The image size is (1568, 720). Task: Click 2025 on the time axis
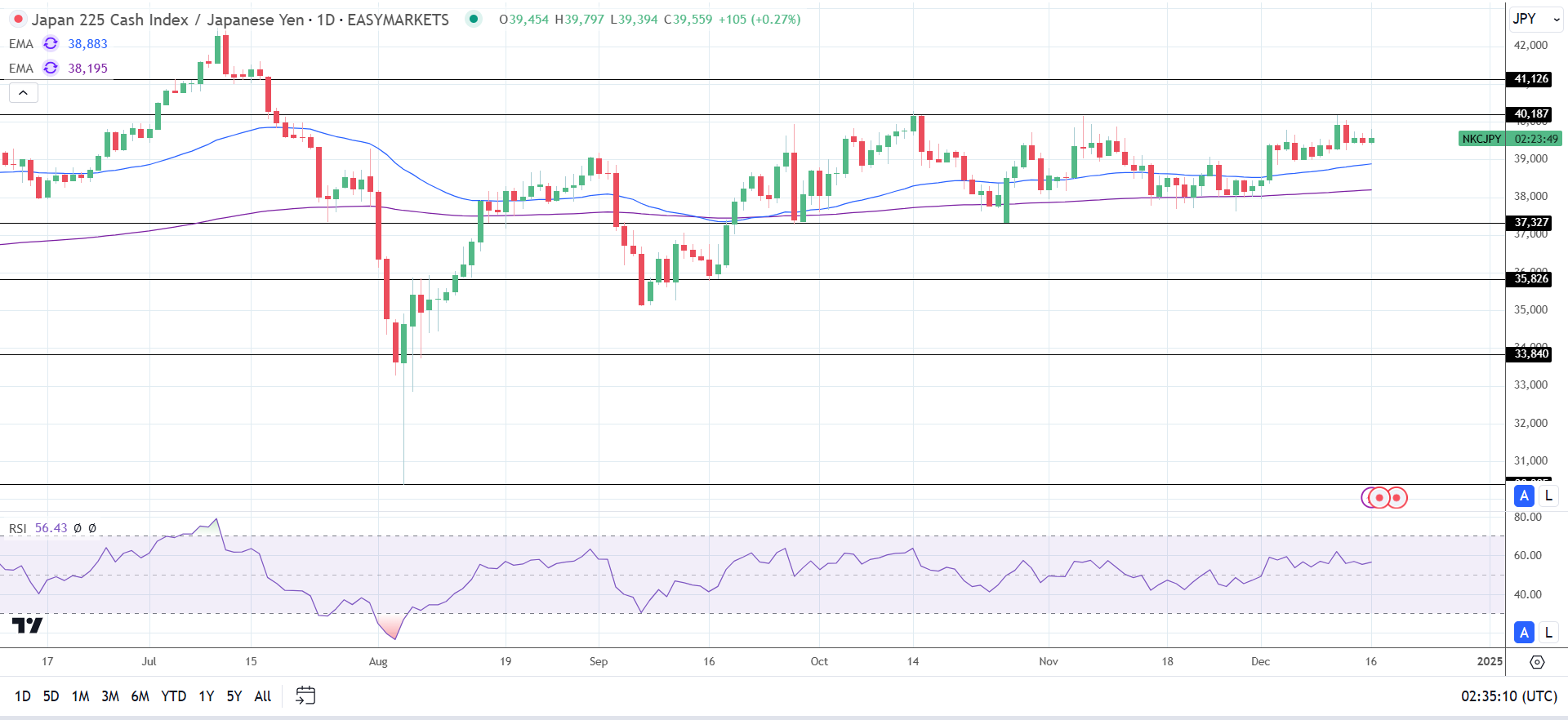pos(1490,661)
